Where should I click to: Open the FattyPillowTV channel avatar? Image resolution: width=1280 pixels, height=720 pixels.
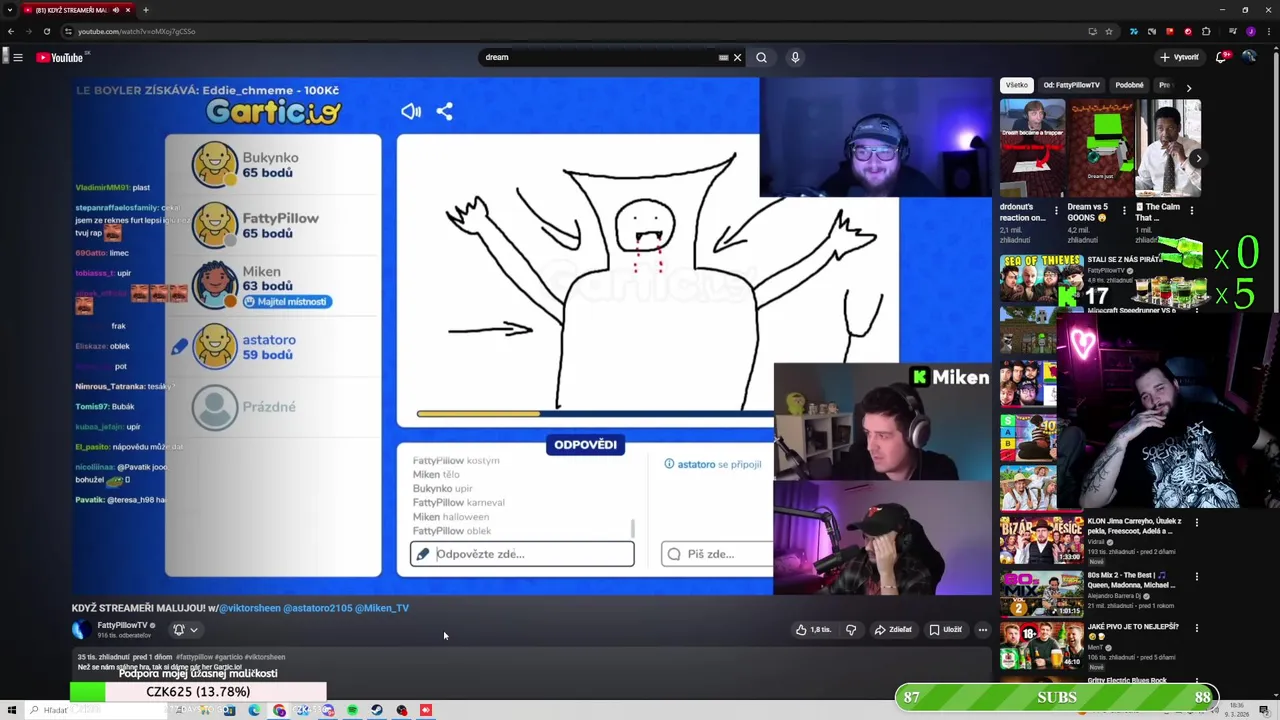81,629
